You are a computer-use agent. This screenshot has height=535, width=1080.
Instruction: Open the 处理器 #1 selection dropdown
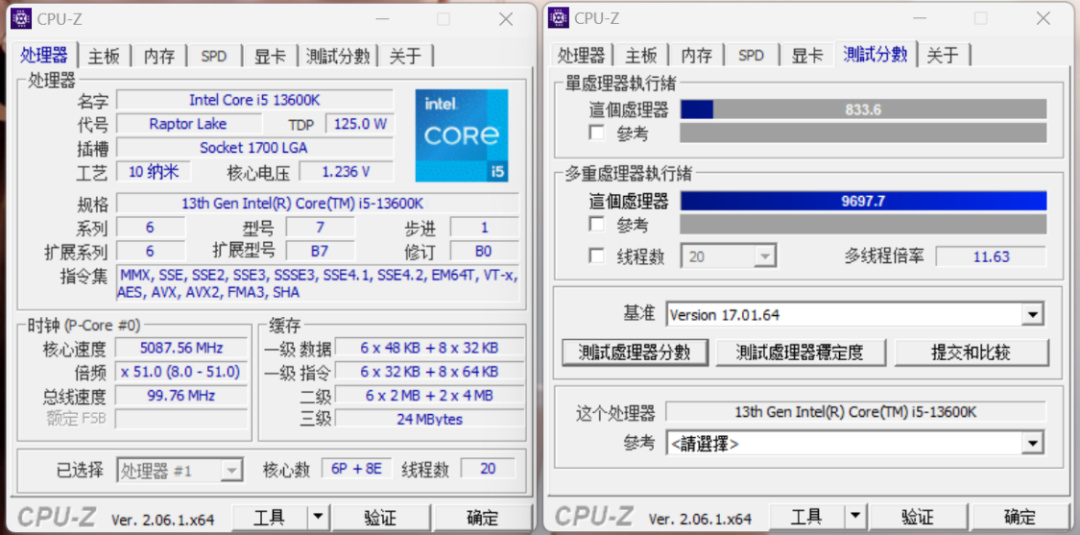pos(180,470)
